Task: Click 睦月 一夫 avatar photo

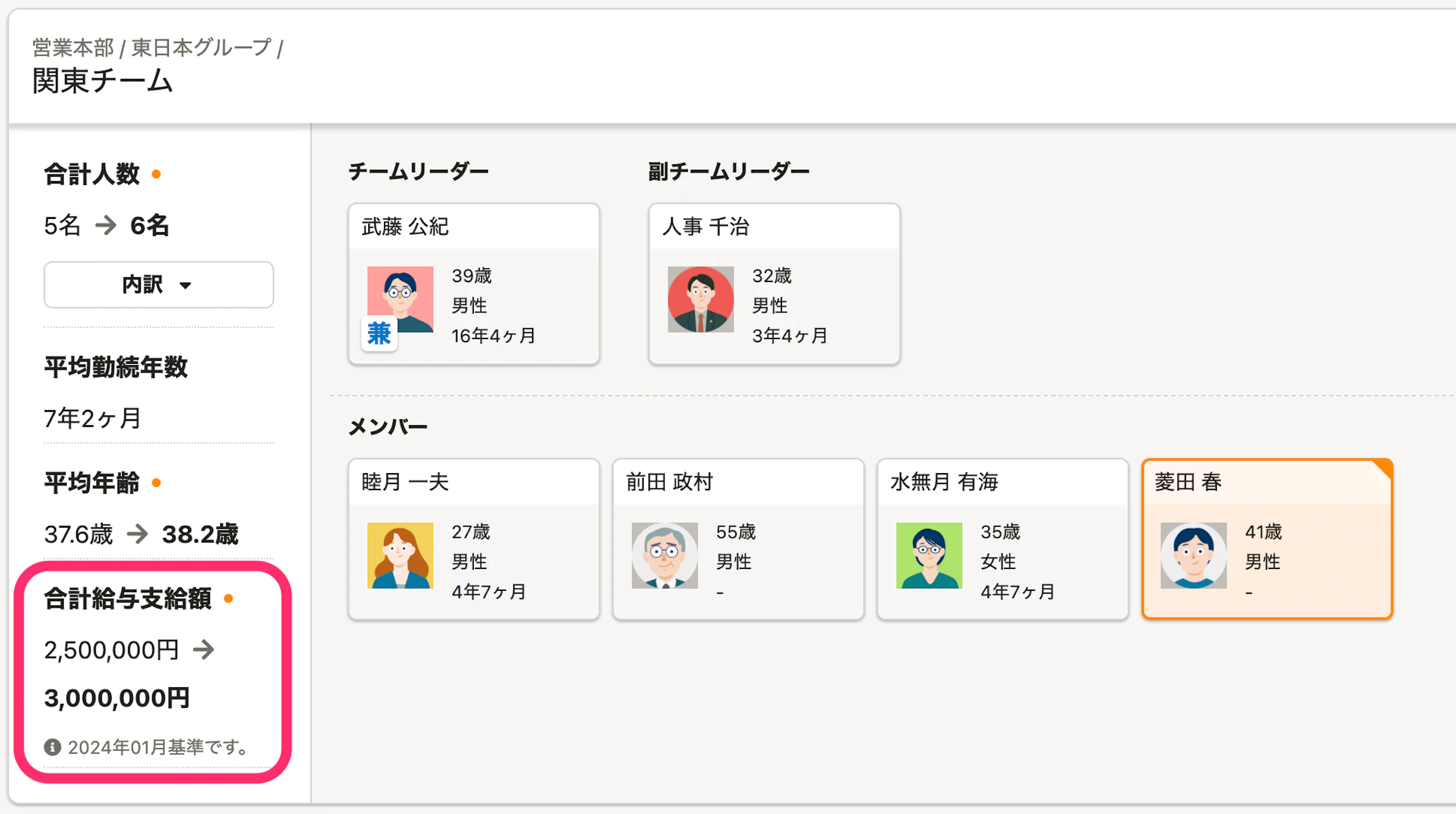Action: pos(400,556)
